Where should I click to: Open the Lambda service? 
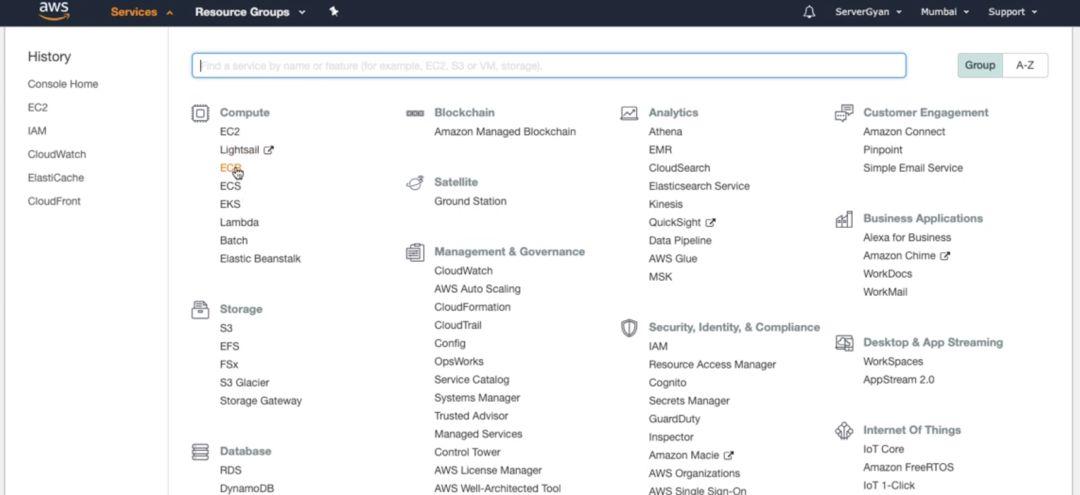click(239, 222)
